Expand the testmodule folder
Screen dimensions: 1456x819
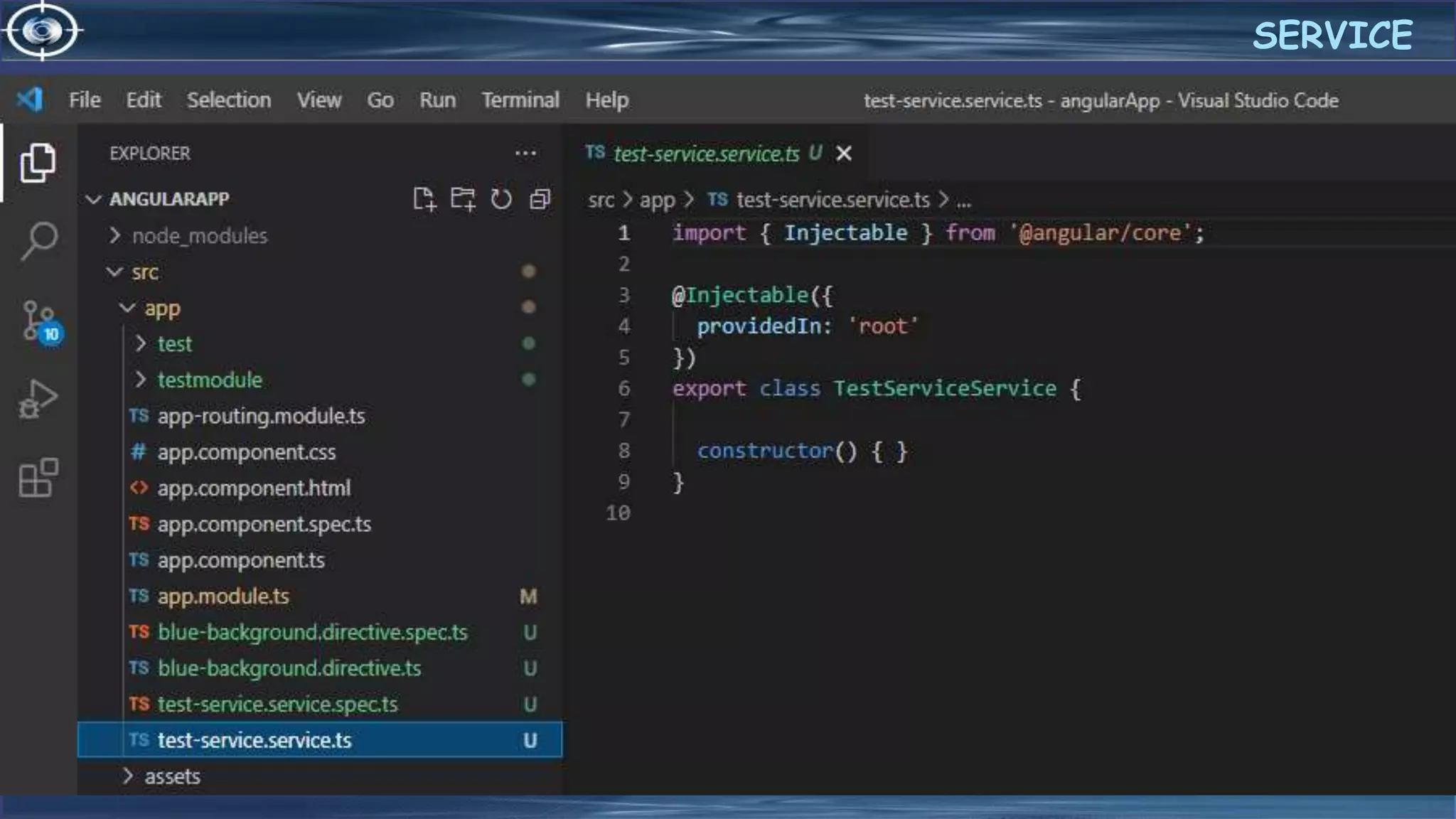210,380
